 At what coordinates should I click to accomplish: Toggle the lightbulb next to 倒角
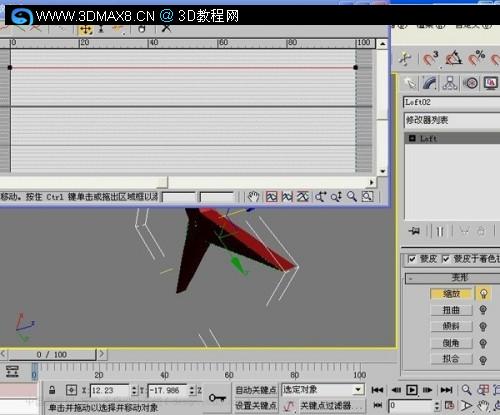(x=483, y=343)
